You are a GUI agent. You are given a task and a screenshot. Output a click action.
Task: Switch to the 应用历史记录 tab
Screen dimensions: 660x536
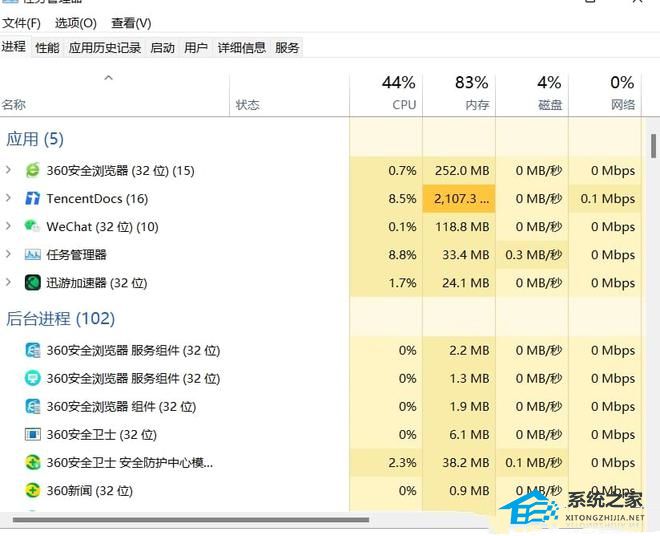coord(105,48)
